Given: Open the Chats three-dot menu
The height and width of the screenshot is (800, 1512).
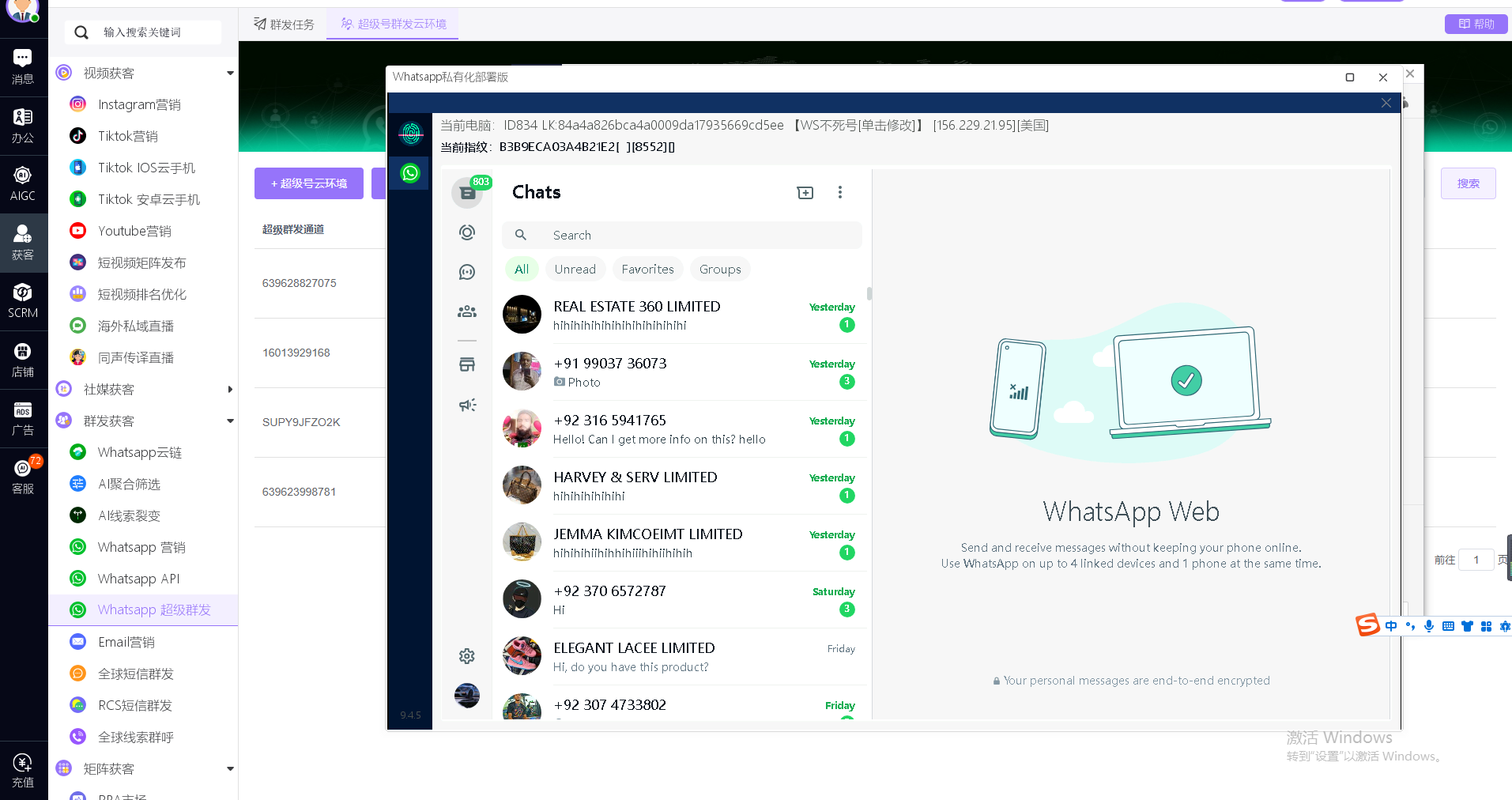Looking at the screenshot, I should point(840,192).
